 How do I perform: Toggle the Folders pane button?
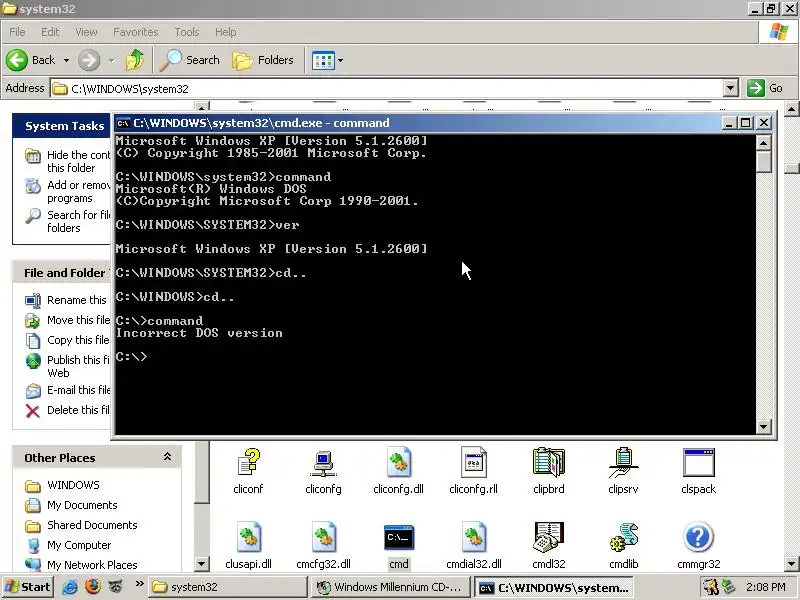point(263,60)
